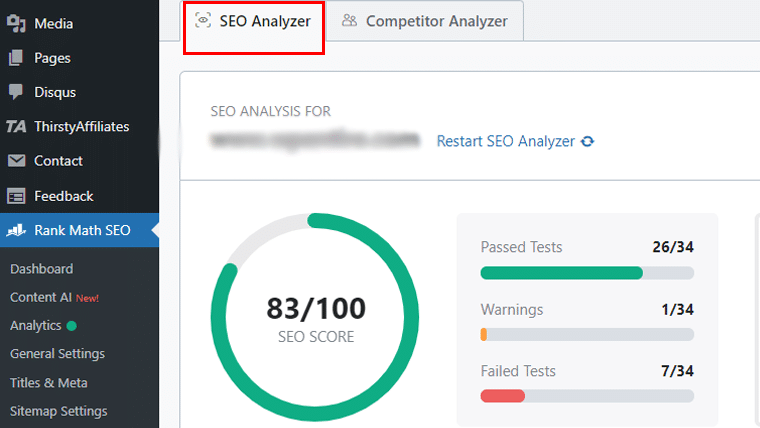
Task: Click the green Analytics status dot
Action: pyautogui.click(x=72, y=326)
